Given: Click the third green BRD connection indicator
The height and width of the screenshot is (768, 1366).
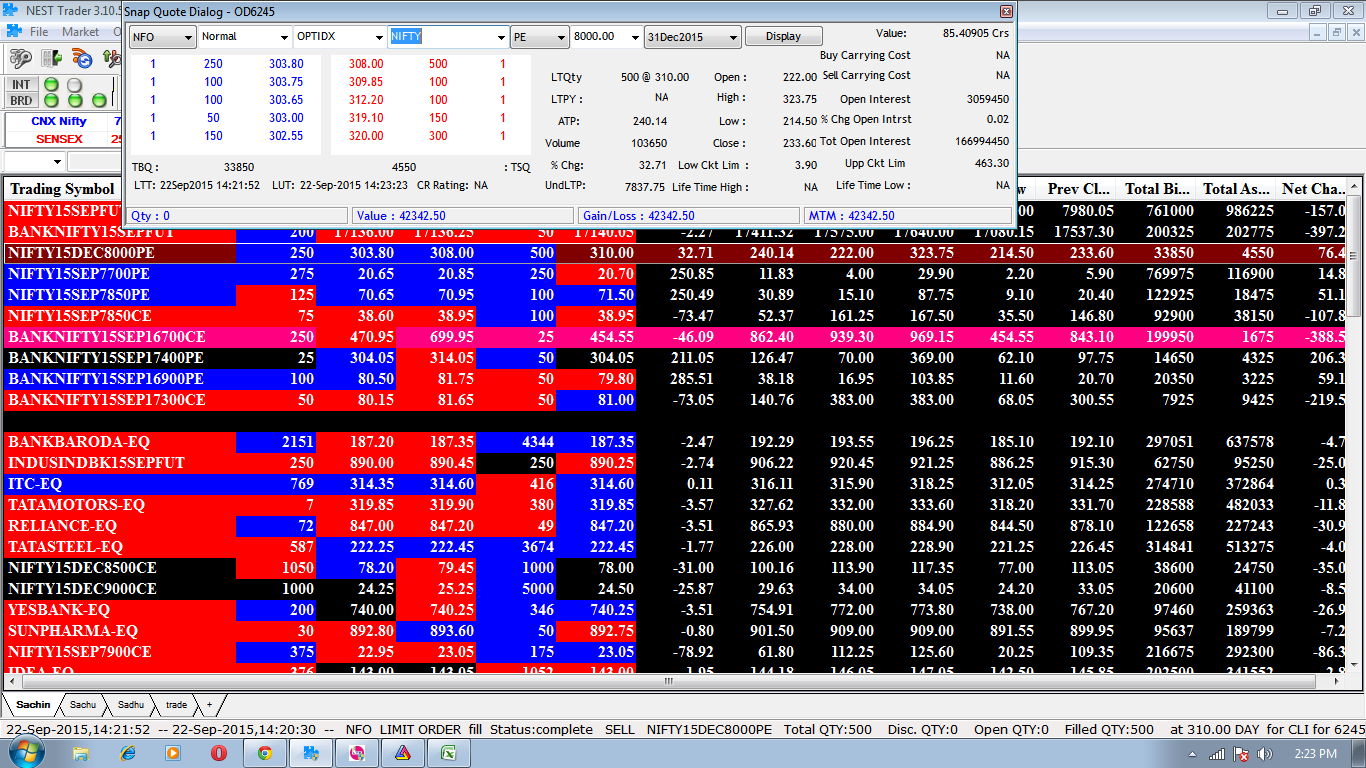Looking at the screenshot, I should tap(99, 101).
